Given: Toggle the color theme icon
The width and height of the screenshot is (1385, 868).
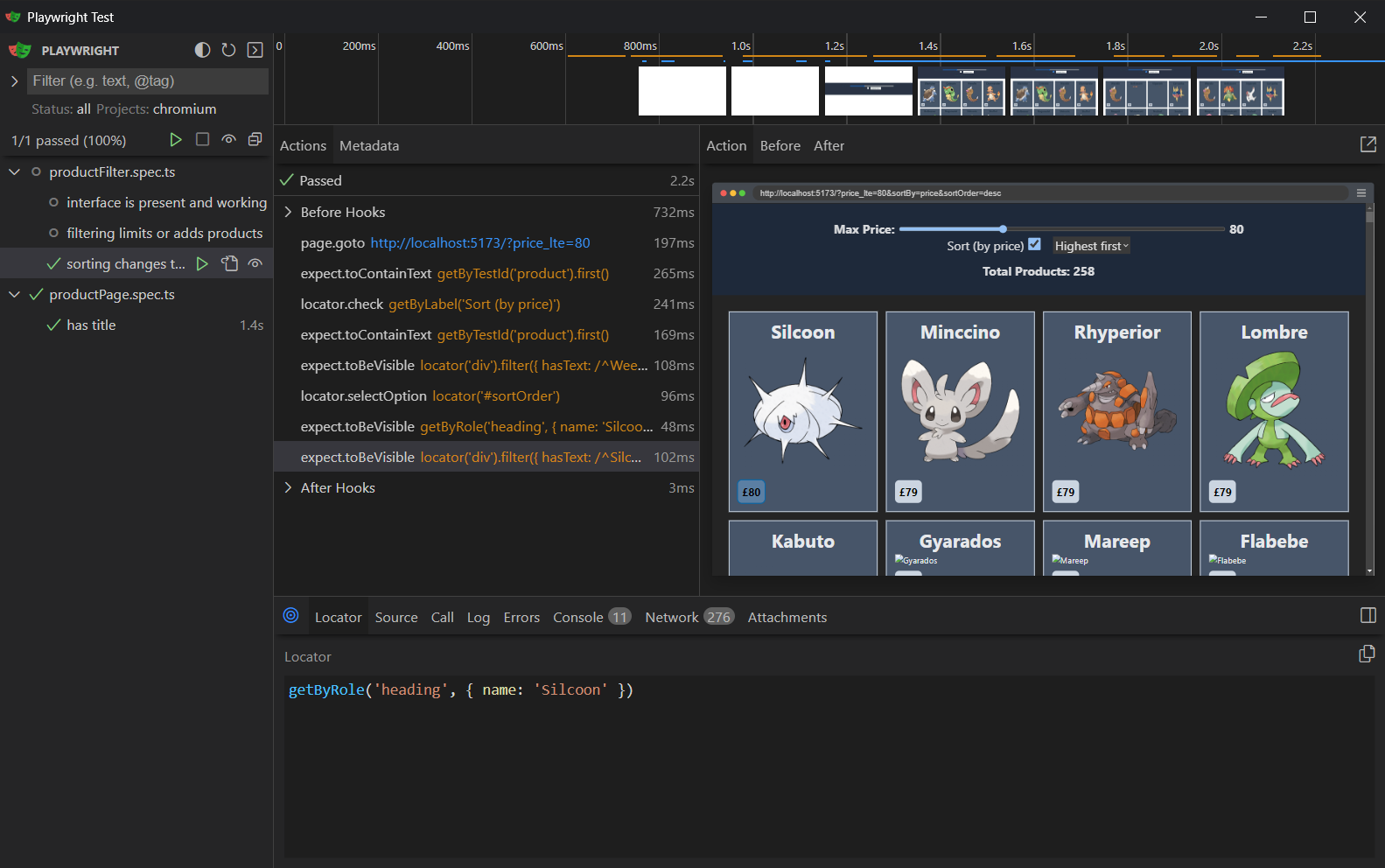Looking at the screenshot, I should (x=202, y=50).
